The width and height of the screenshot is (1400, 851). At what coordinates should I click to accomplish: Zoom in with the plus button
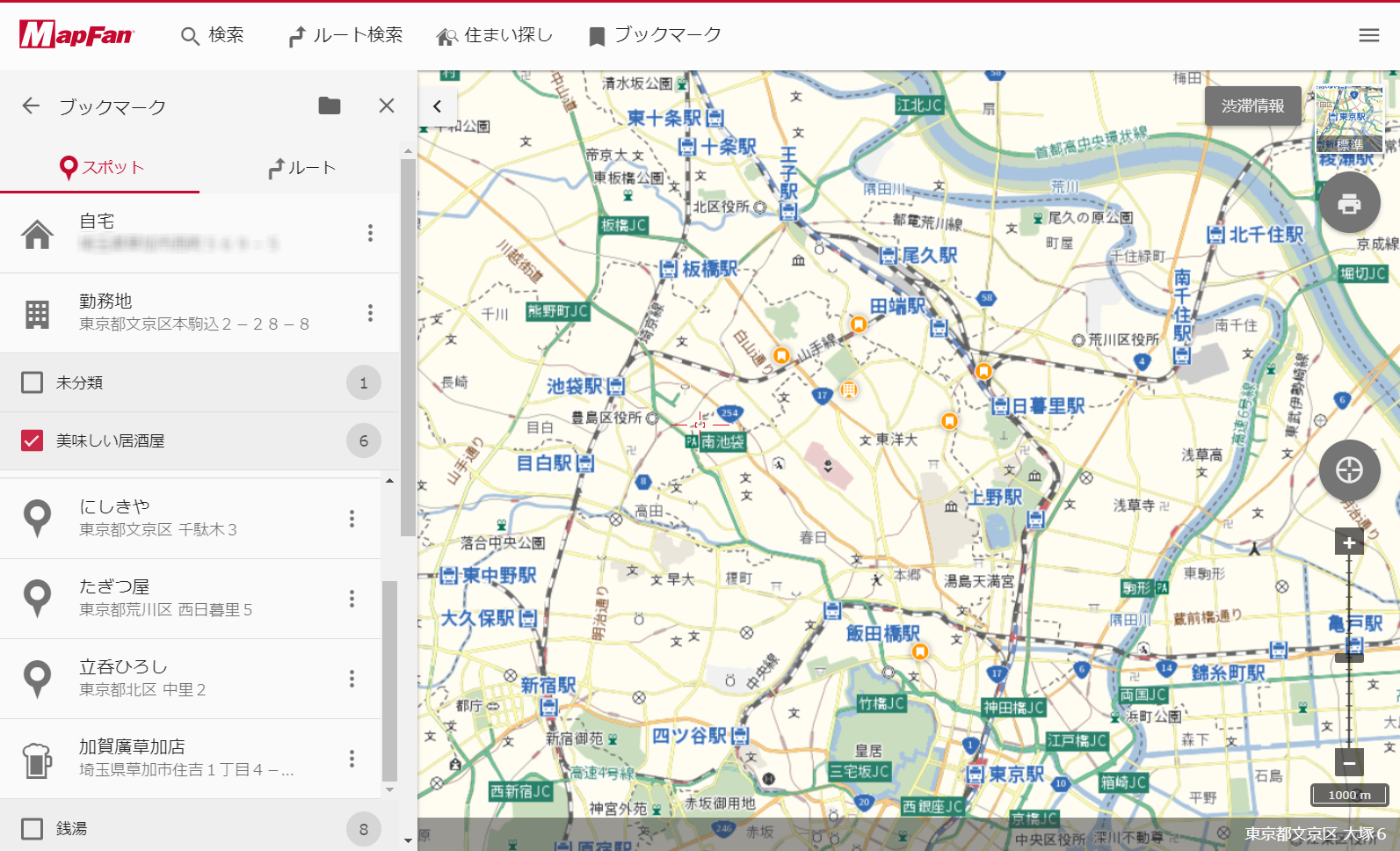point(1349,542)
